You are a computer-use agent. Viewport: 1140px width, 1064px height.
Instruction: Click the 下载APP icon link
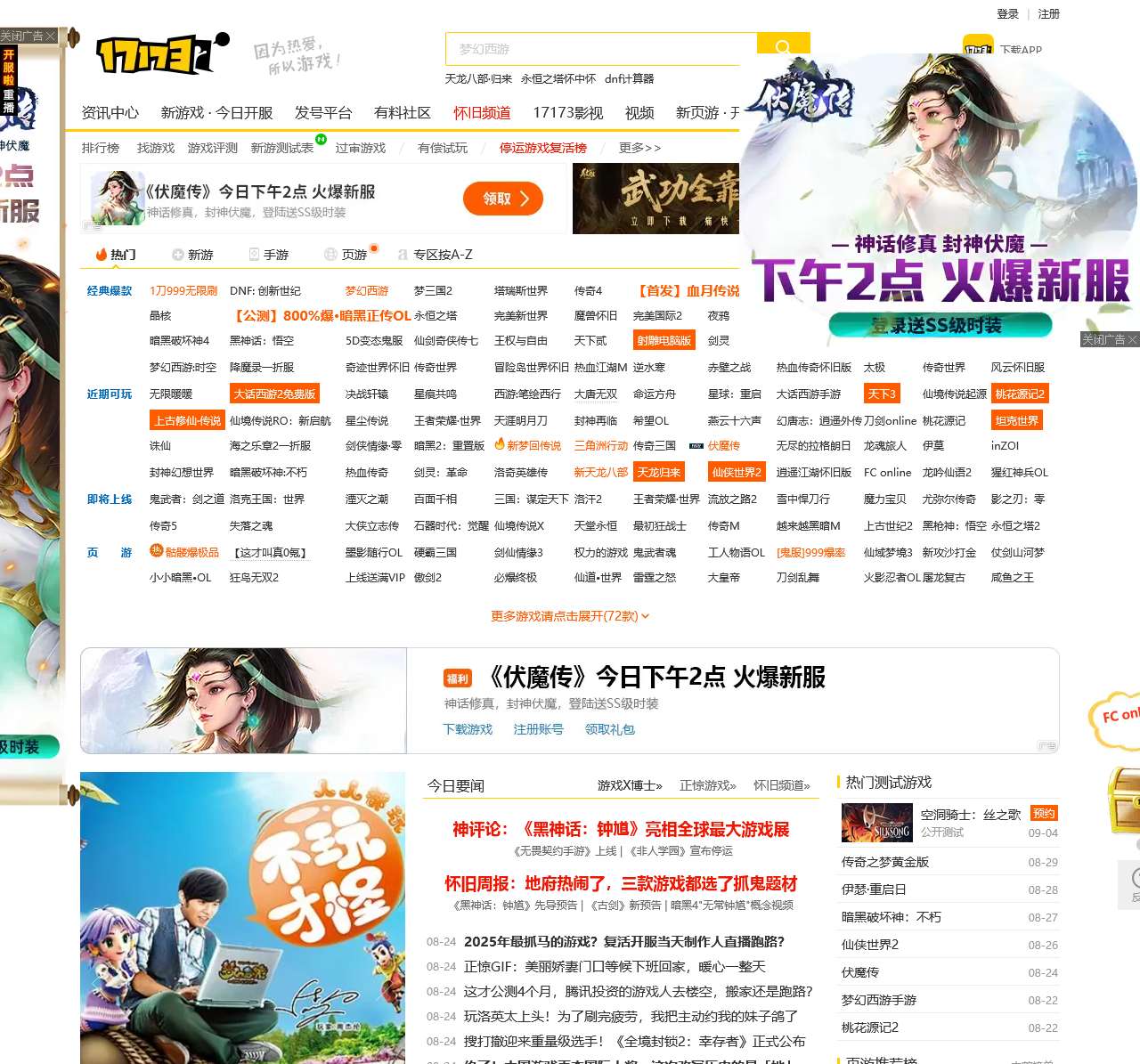(978, 48)
